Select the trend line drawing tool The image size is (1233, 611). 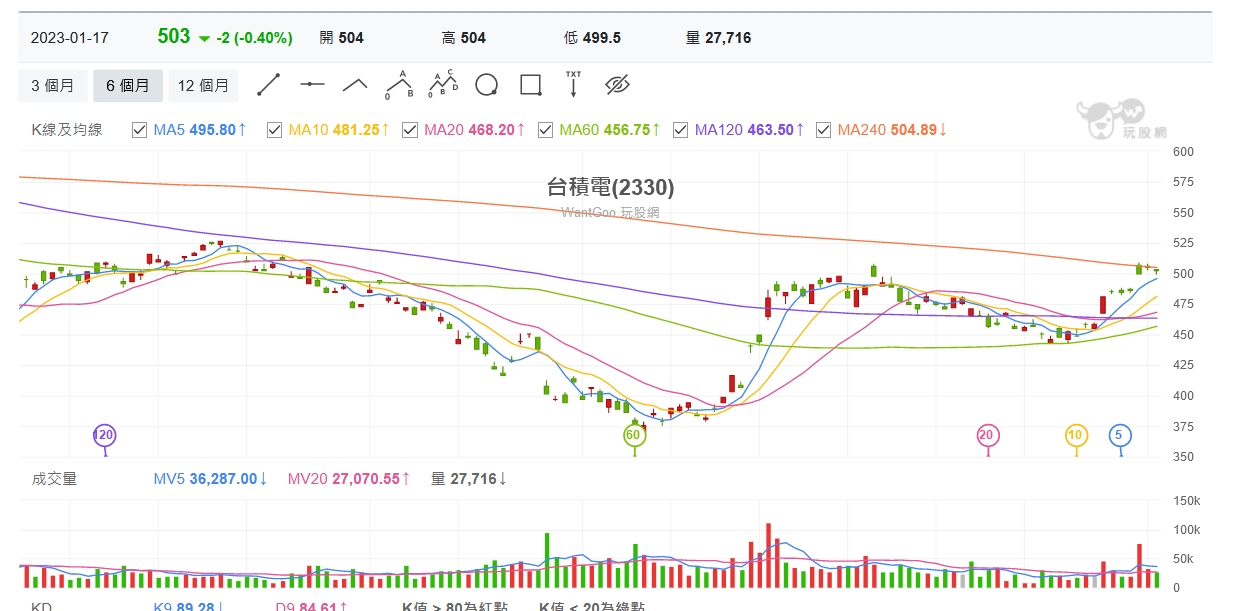tap(268, 85)
